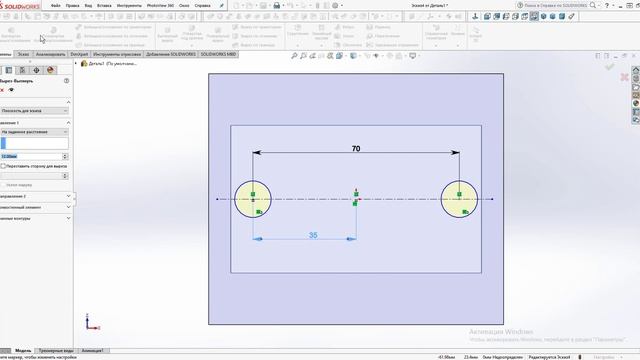Image resolution: width=640 pixels, height=360 pixels.
Task: Switch to SOLIDWORKS MBD tab
Action: 218,54
